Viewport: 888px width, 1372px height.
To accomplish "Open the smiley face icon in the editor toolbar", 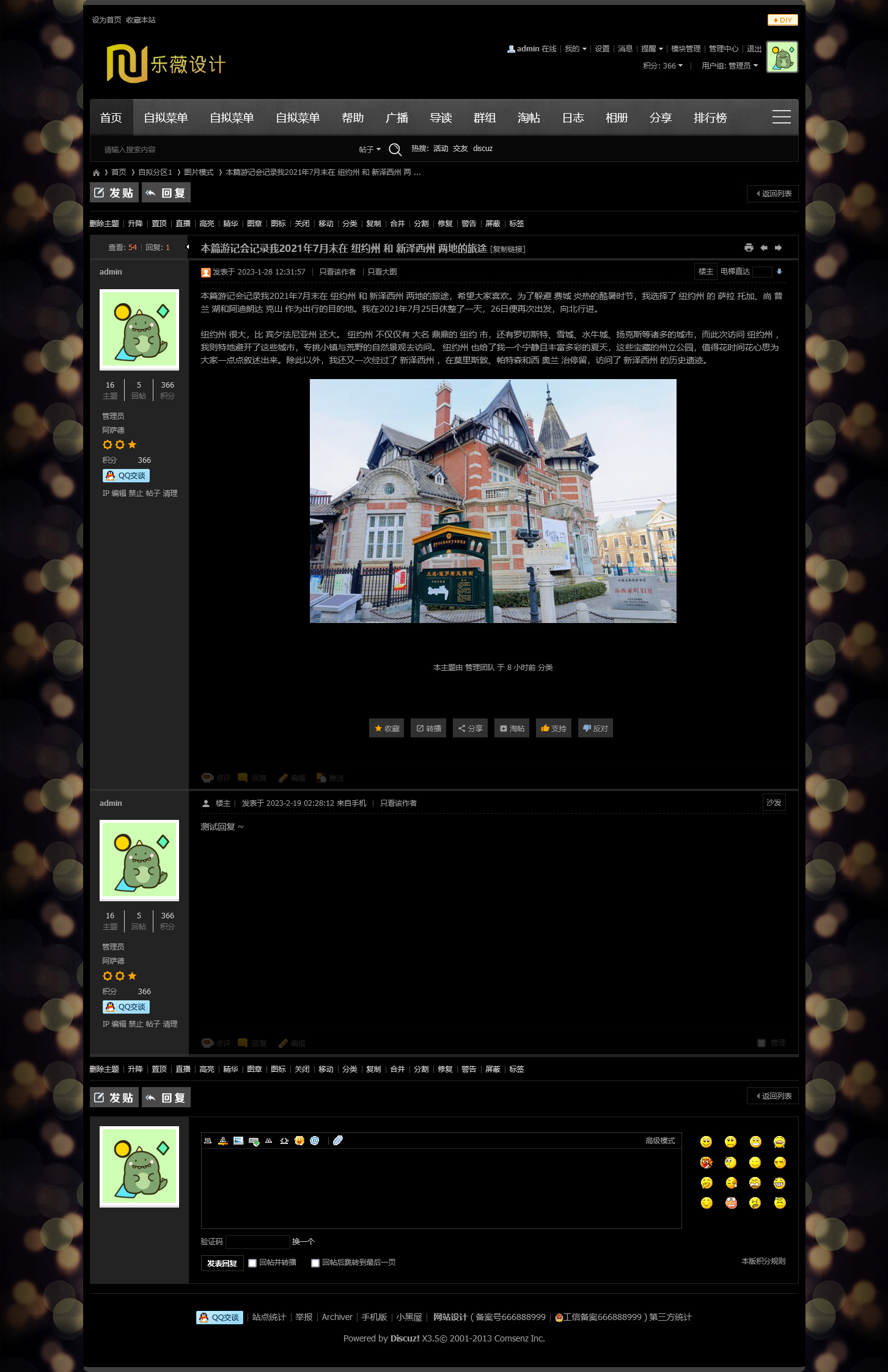I will [x=299, y=1140].
